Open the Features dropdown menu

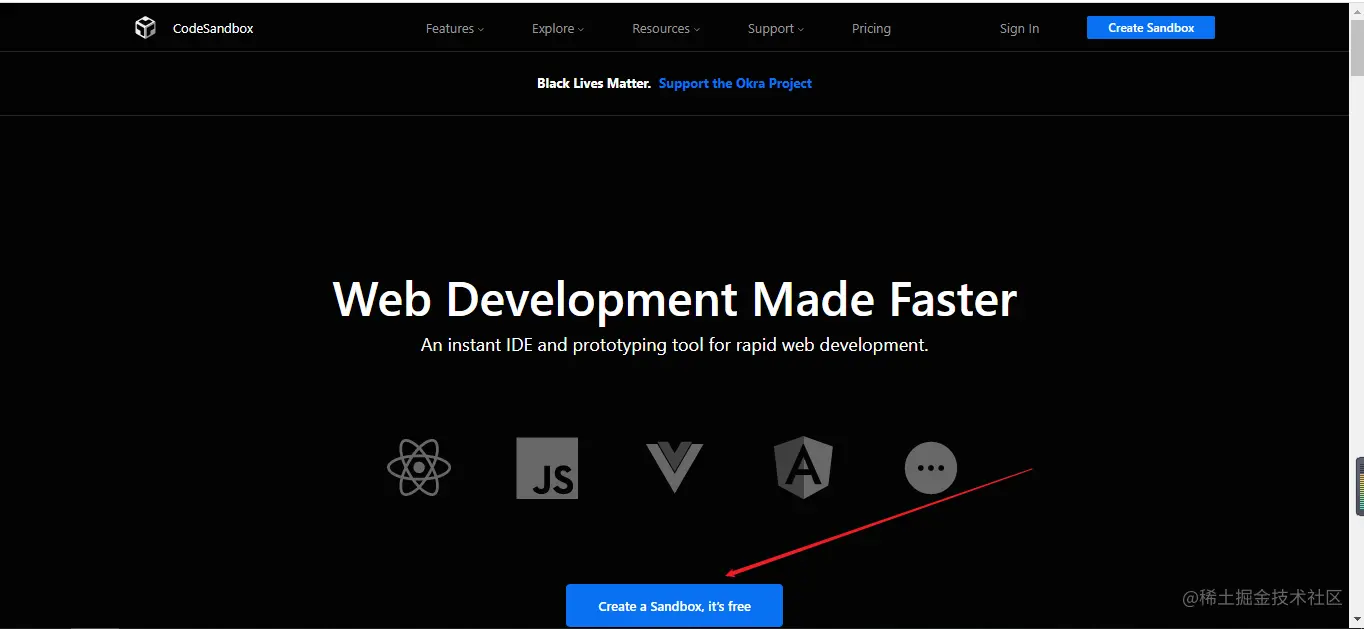(x=455, y=29)
